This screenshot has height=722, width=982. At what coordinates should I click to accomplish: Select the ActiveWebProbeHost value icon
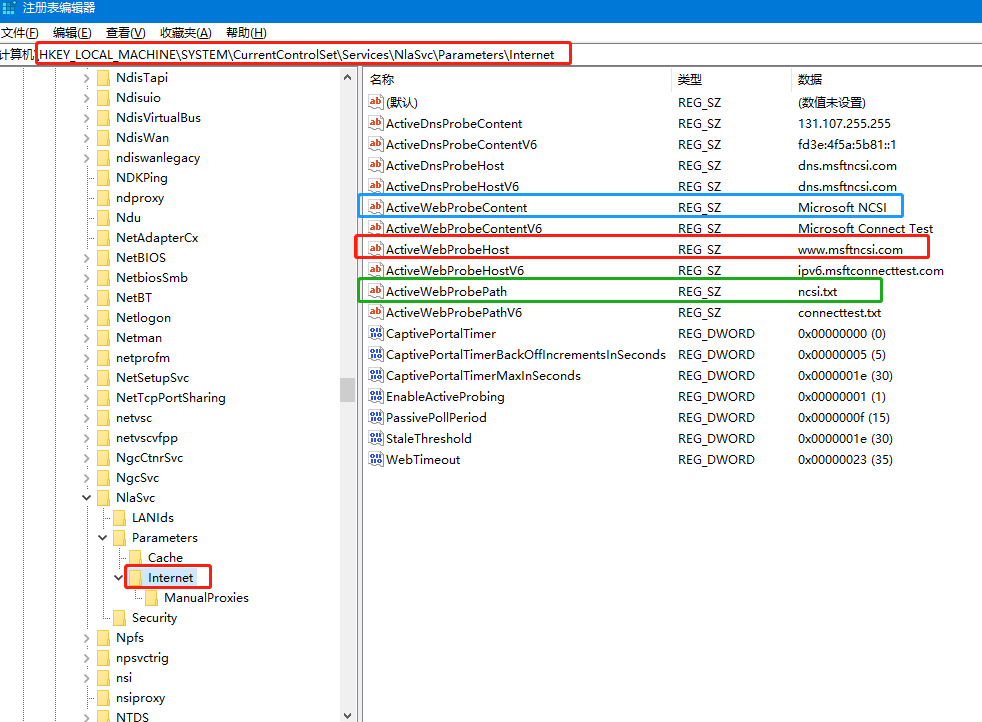click(x=375, y=249)
